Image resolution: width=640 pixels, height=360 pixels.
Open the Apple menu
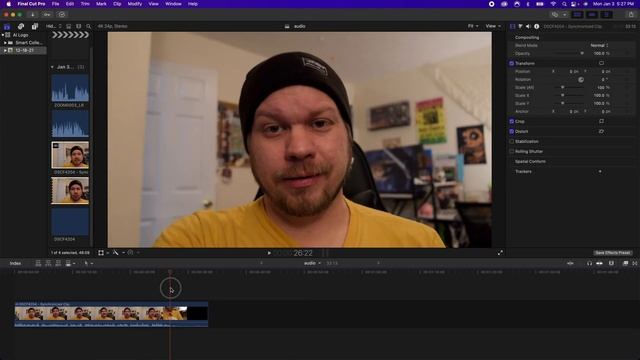click(8, 4)
